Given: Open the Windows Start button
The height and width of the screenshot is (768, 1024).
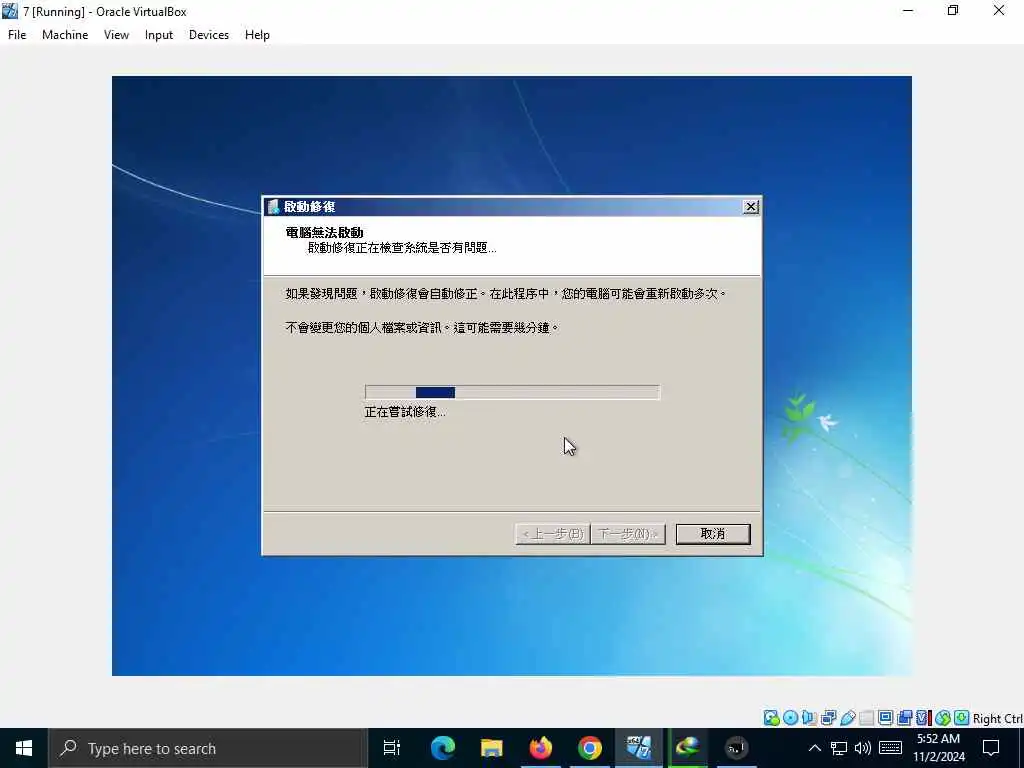Looking at the screenshot, I should click(x=24, y=748).
